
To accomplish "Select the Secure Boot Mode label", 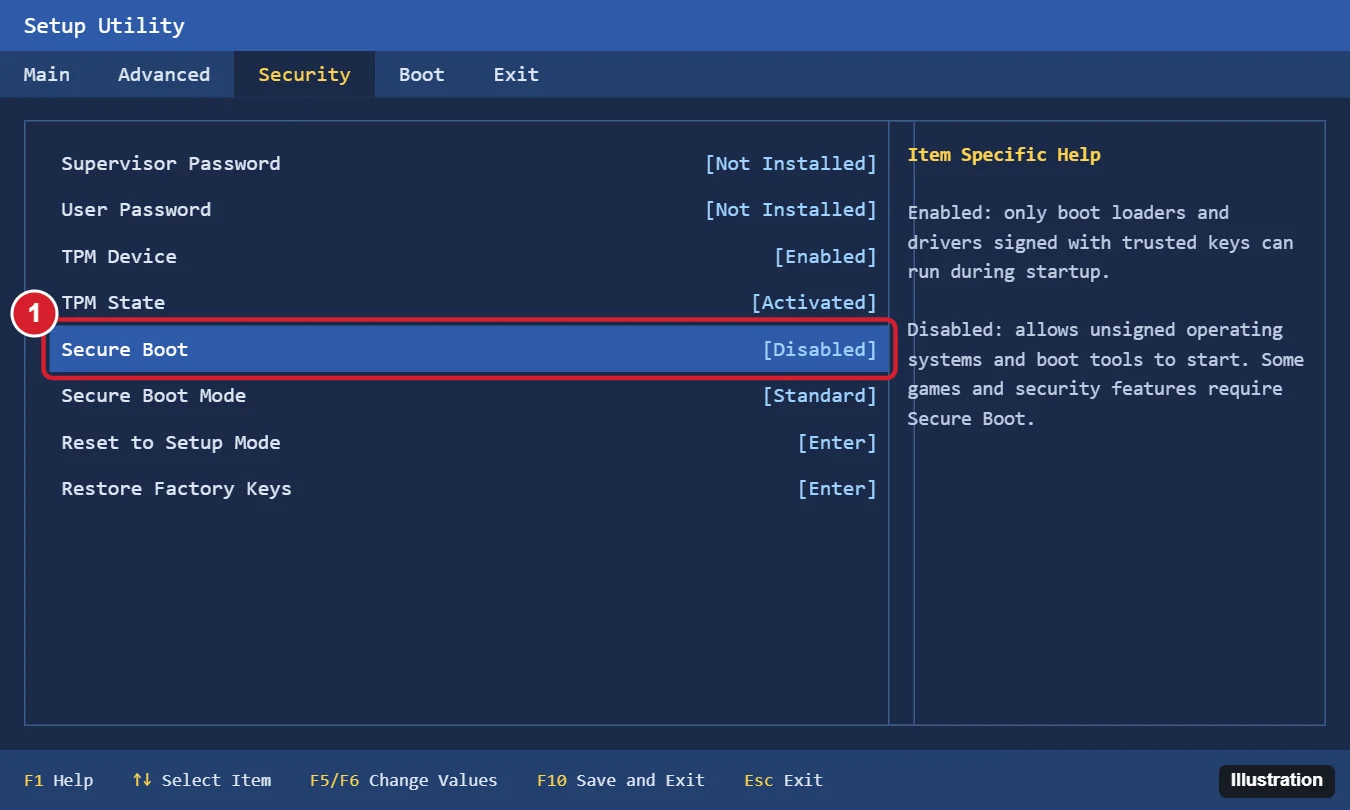I will pyautogui.click(x=154, y=396).
